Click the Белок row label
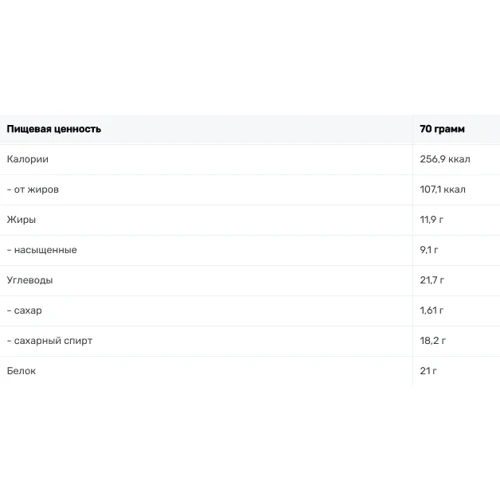 coord(21,371)
